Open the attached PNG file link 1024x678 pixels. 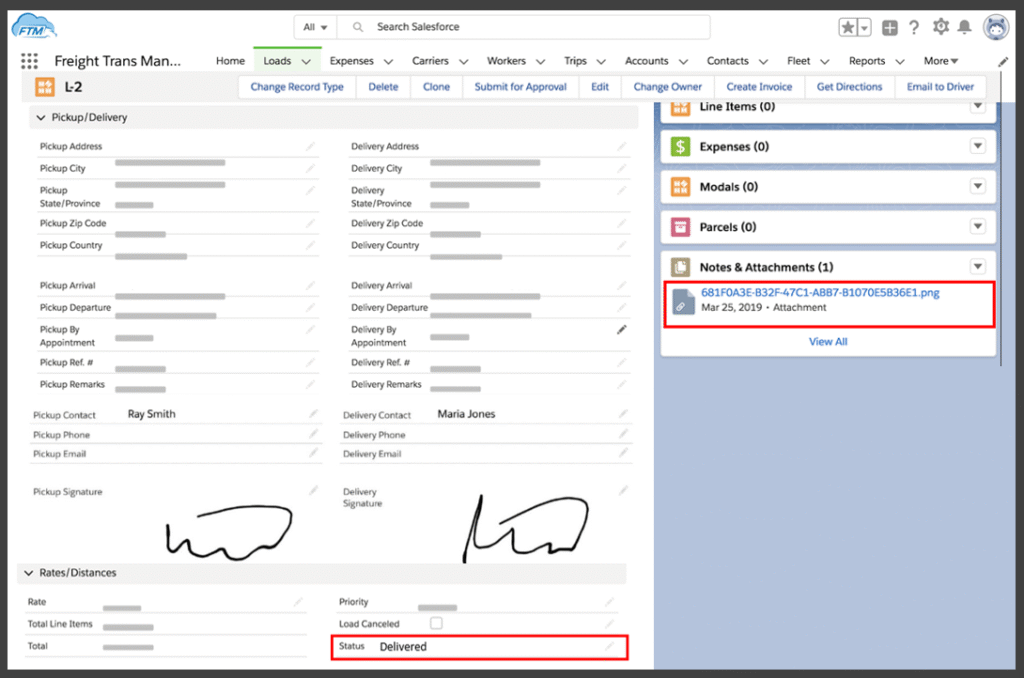(820, 293)
